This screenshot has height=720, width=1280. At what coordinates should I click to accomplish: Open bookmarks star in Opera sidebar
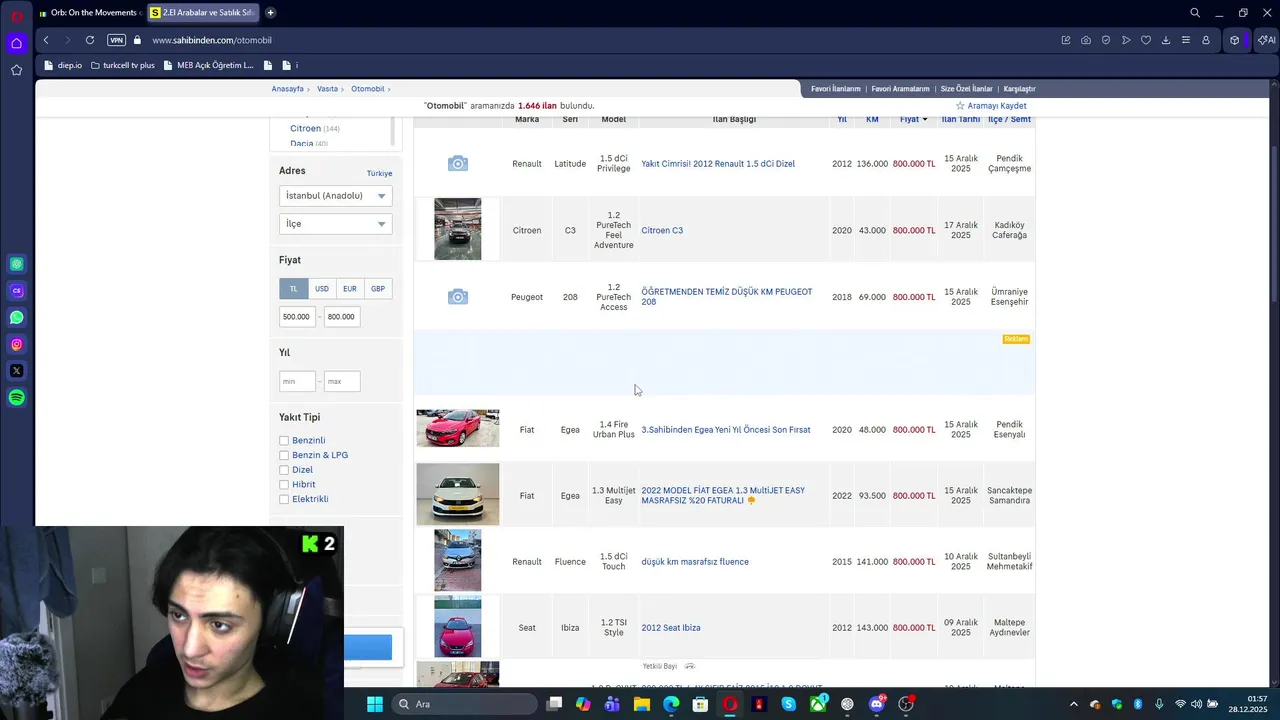[16, 70]
